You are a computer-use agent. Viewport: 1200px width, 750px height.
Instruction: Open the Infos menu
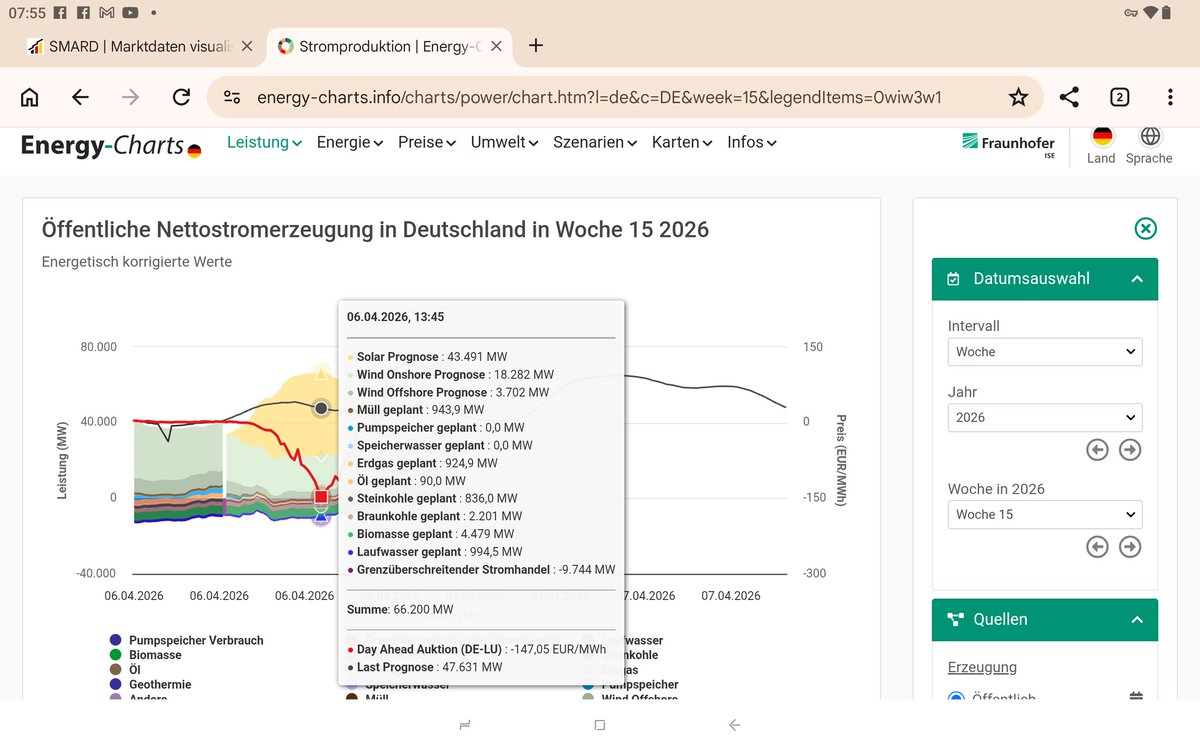752,142
